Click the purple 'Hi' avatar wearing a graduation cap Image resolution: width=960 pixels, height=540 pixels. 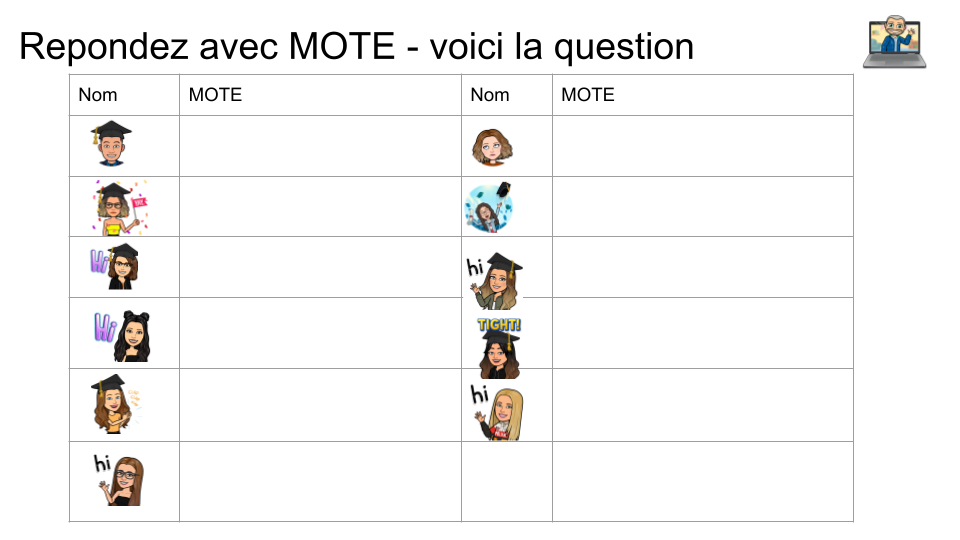(115, 266)
